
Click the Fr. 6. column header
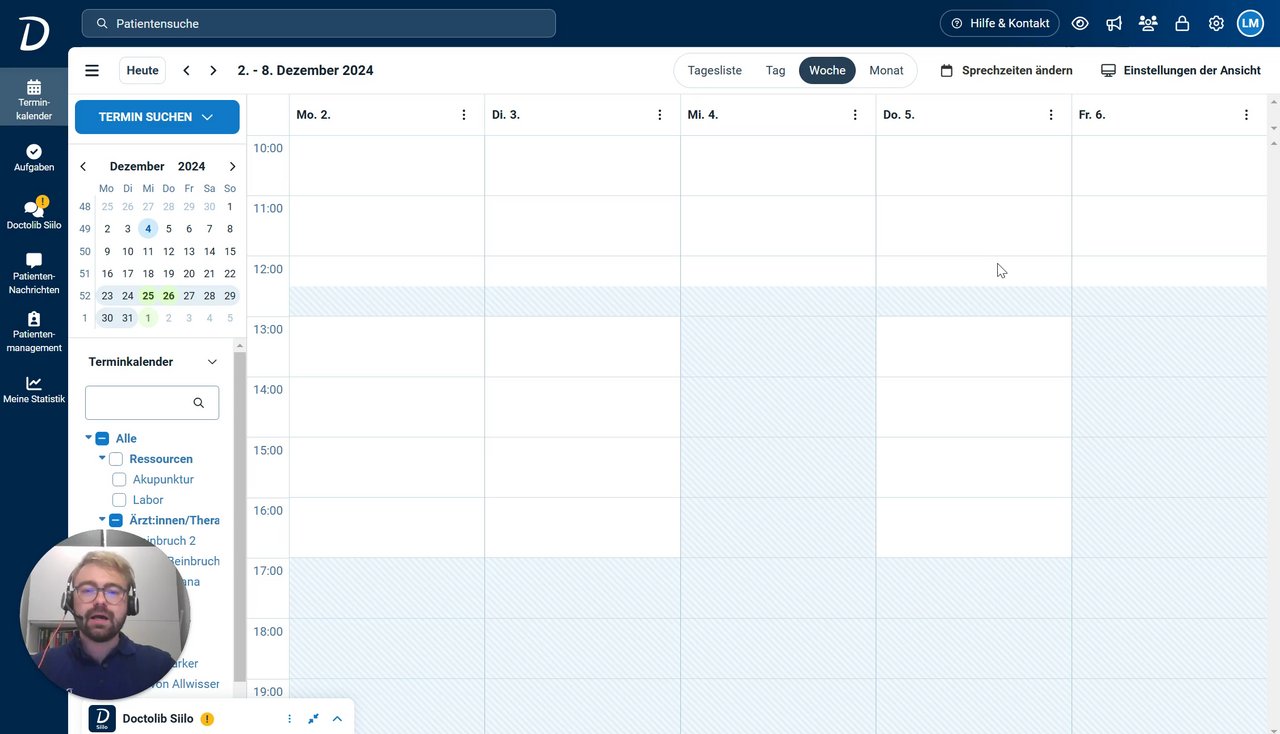(1170, 115)
